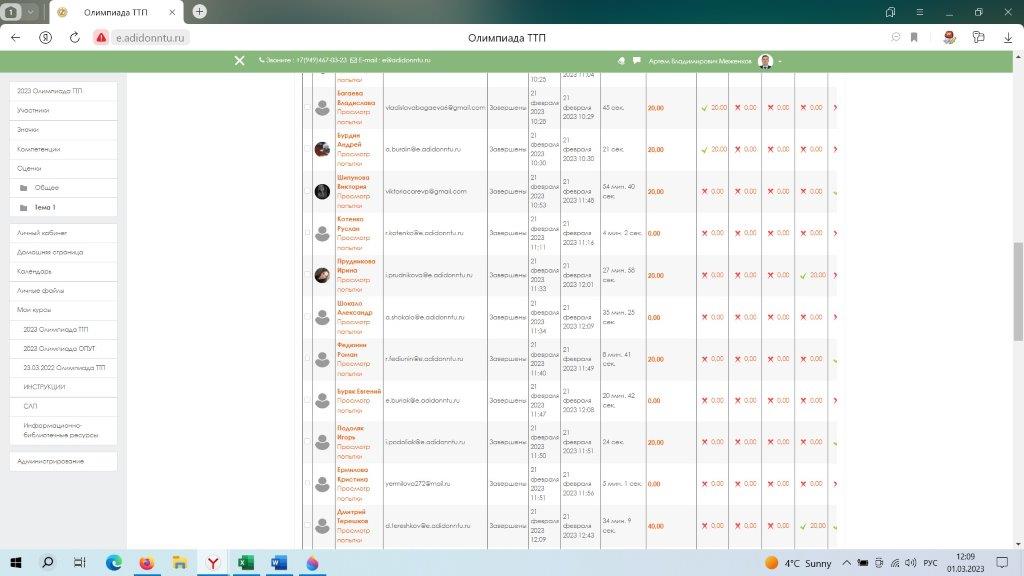Open the browser hamburger menu

point(920,12)
